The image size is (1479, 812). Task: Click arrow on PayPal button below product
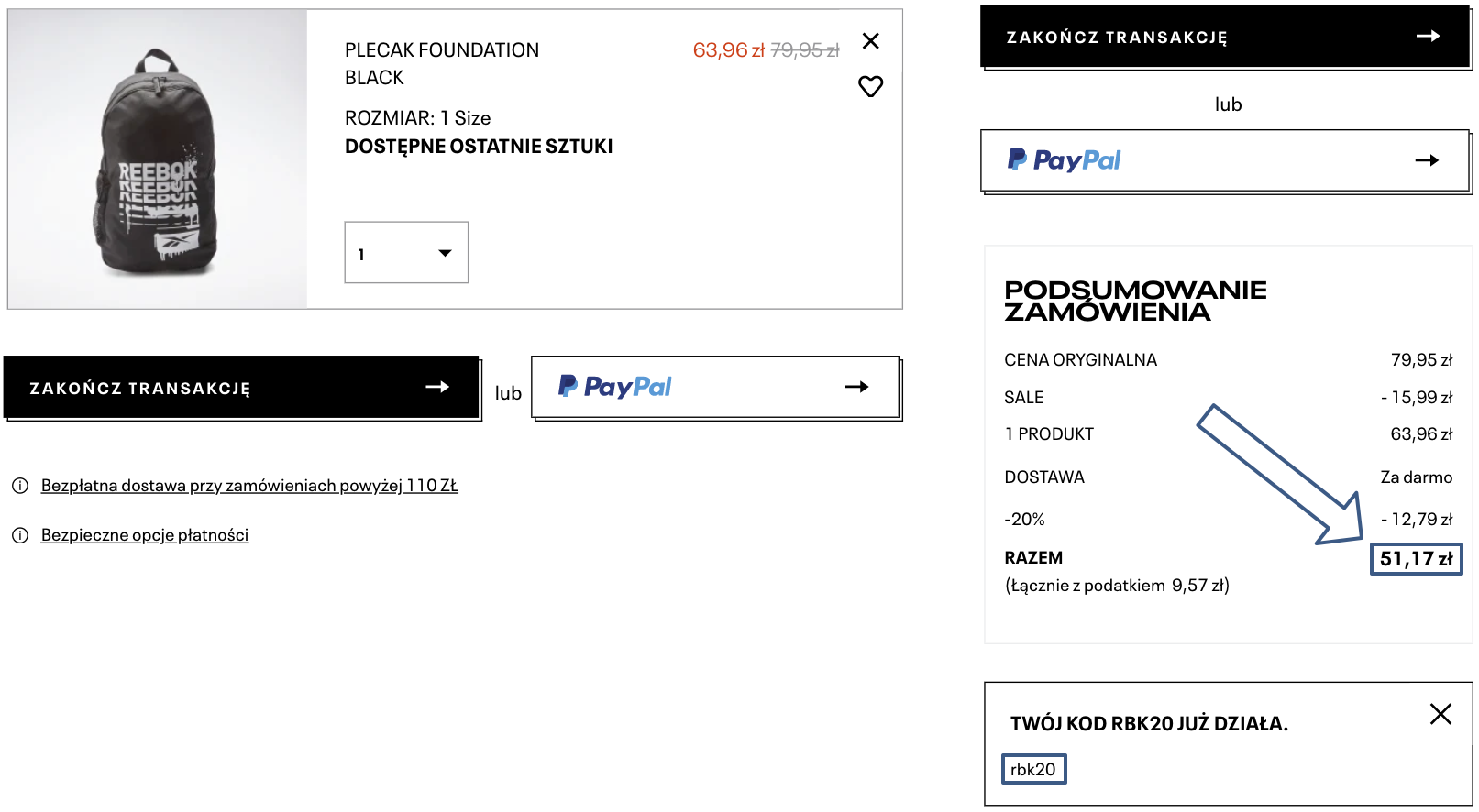pos(856,387)
